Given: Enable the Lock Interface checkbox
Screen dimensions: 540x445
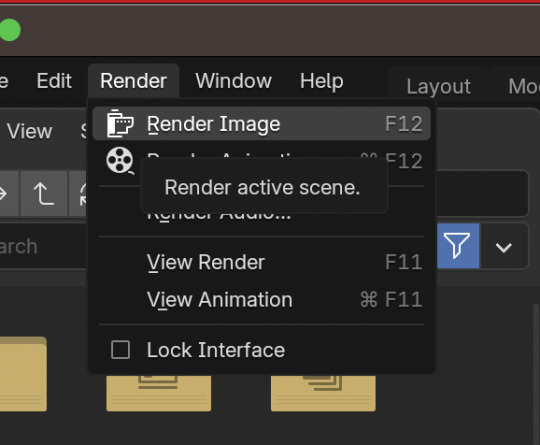Looking at the screenshot, I should pos(121,350).
